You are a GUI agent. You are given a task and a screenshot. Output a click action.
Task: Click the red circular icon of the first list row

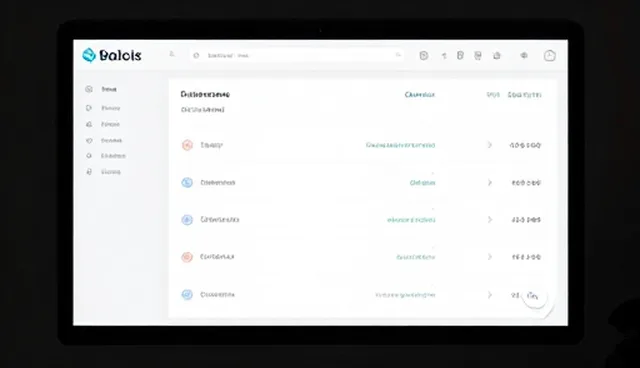(187, 145)
